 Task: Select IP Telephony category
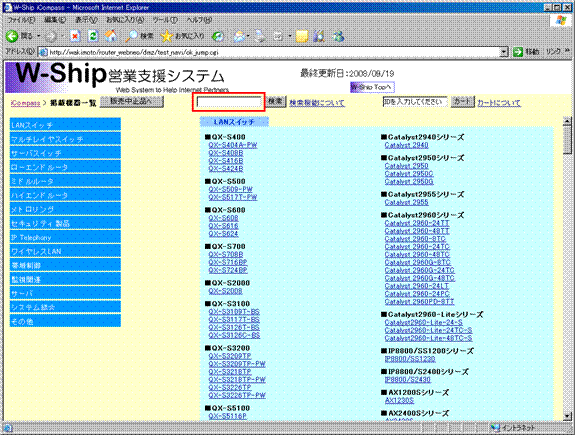pyautogui.click(x=65, y=237)
